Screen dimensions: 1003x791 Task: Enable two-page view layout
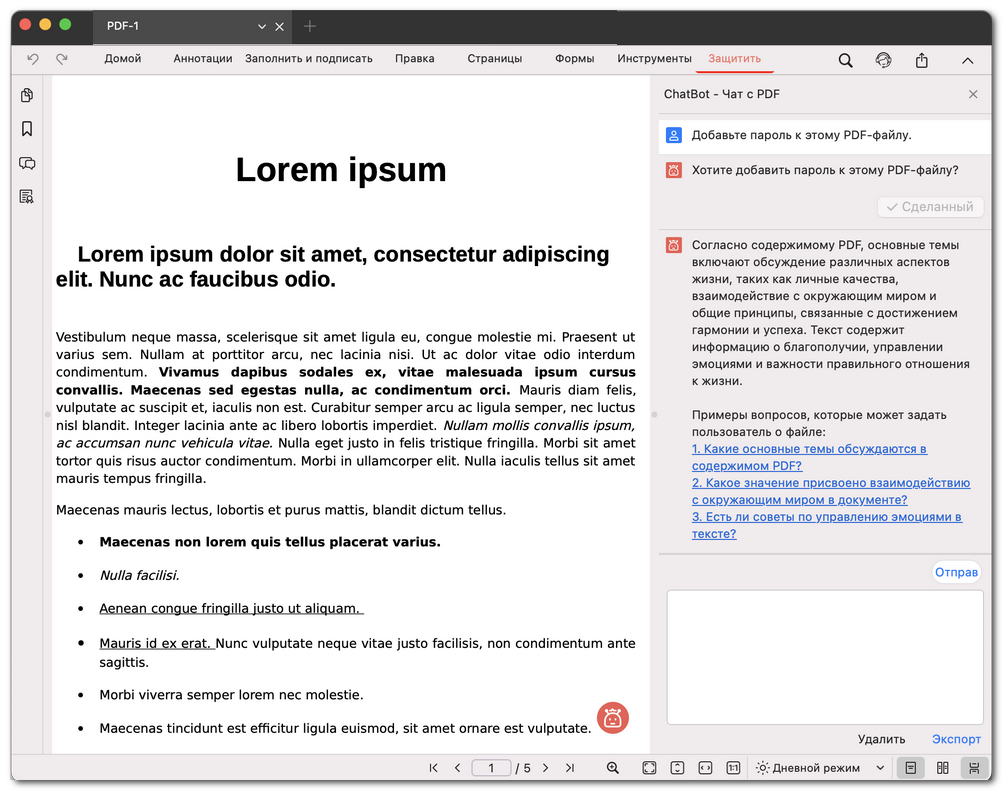click(x=942, y=768)
